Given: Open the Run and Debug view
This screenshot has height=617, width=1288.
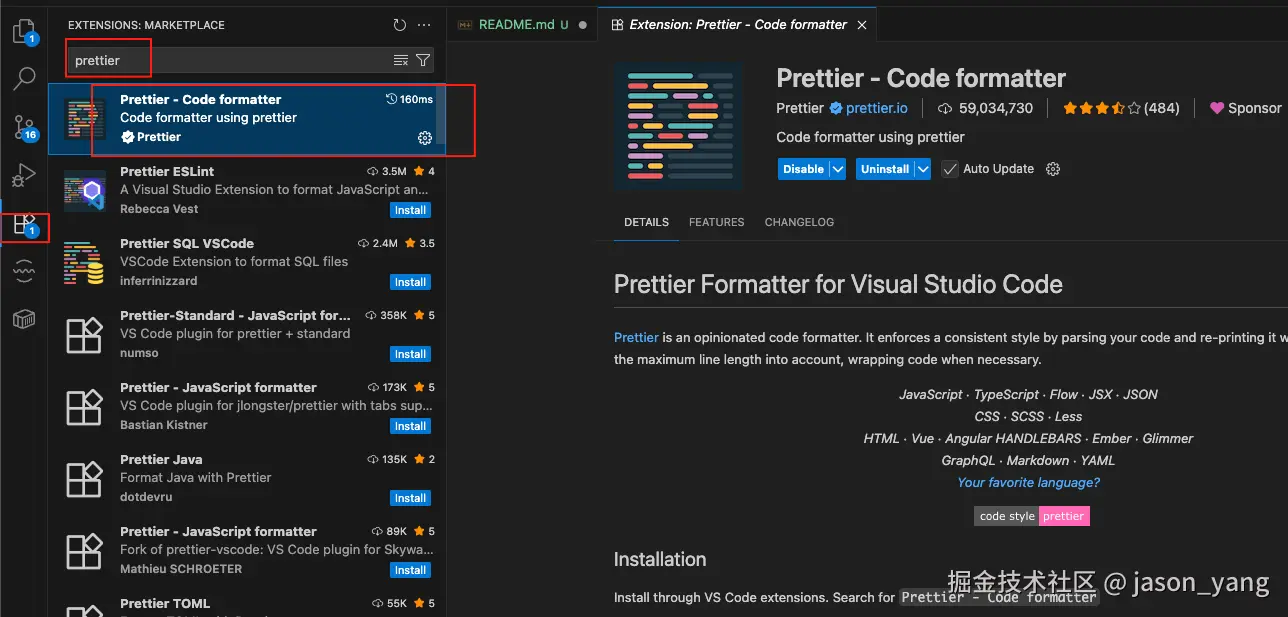Looking at the screenshot, I should tap(23, 177).
